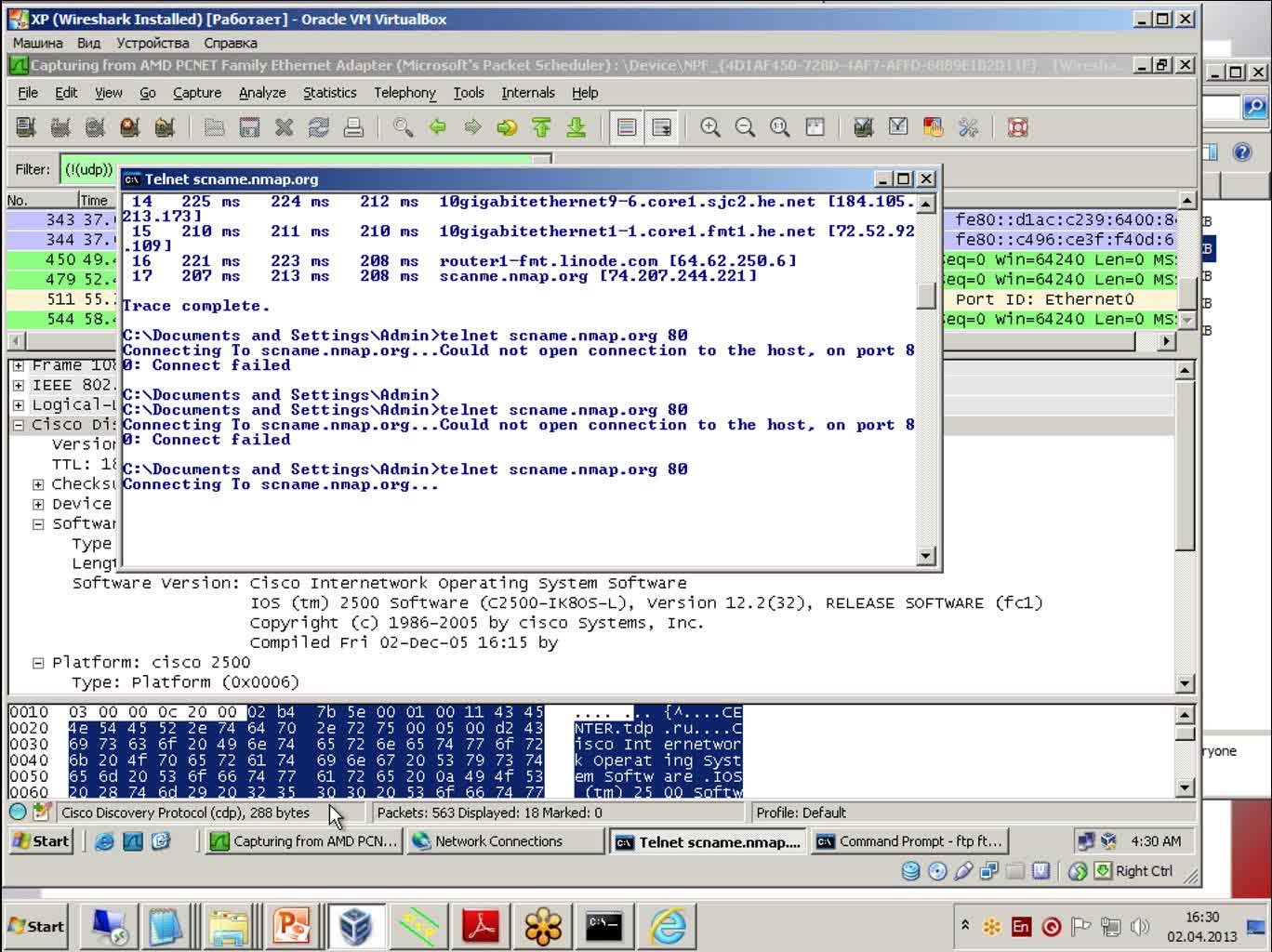Open the Internals menu
The image size is (1272, 952).
[x=528, y=92]
